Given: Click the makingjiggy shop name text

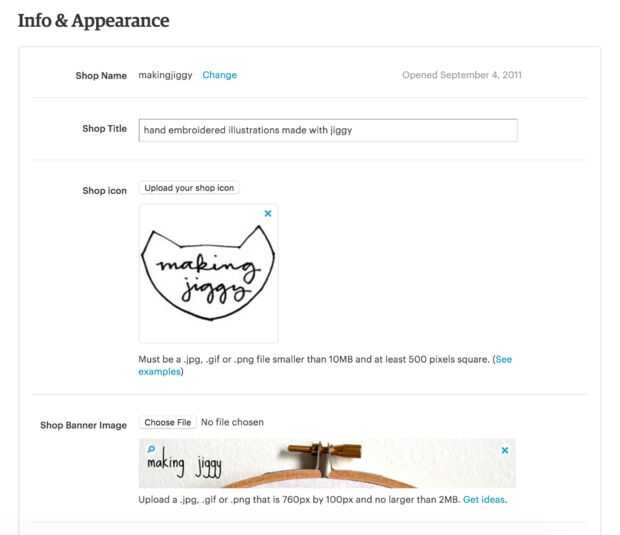Looking at the screenshot, I should (166, 75).
